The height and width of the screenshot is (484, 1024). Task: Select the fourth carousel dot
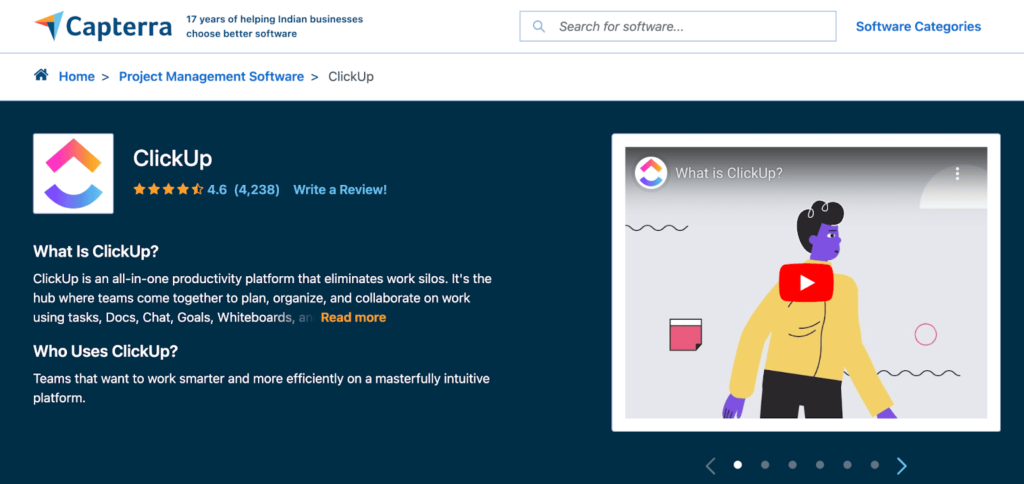pos(820,465)
